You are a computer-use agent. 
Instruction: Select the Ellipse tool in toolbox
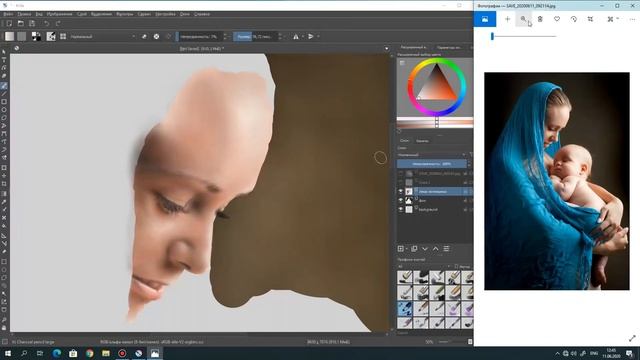(4, 110)
